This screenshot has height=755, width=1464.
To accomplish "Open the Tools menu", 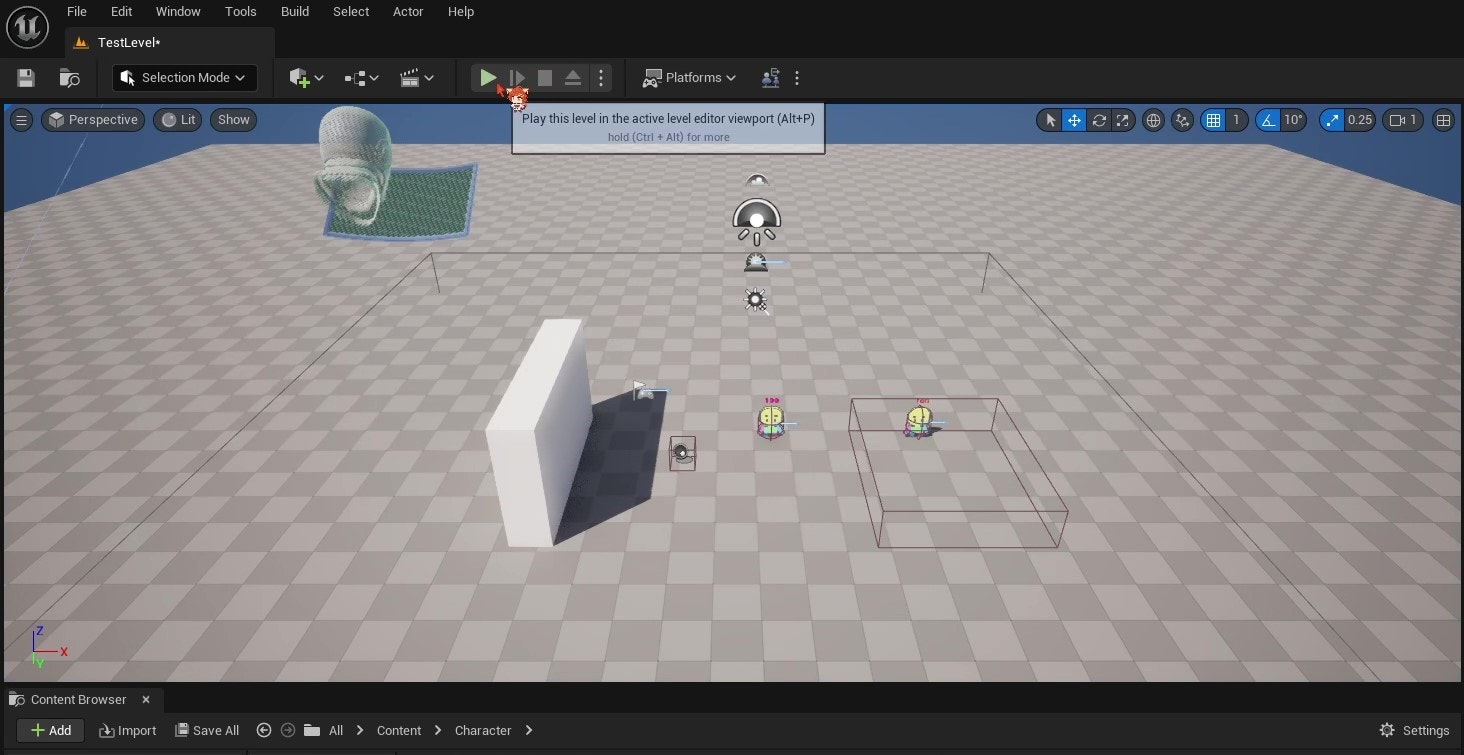I will coord(241,12).
